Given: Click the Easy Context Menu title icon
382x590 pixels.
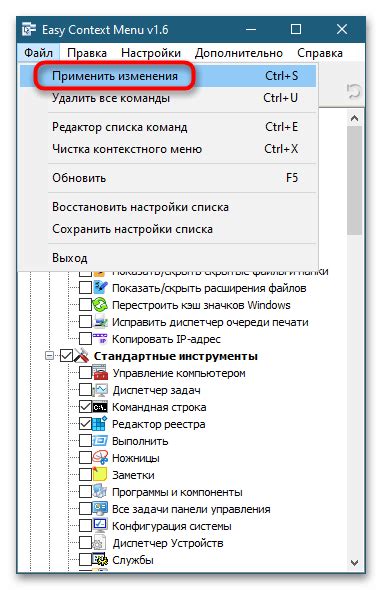Looking at the screenshot, I should pos(29,29).
